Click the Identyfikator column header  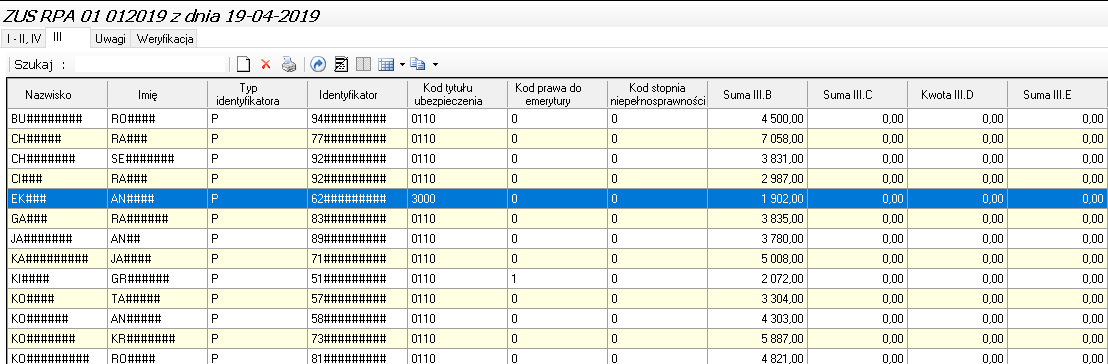358,95
